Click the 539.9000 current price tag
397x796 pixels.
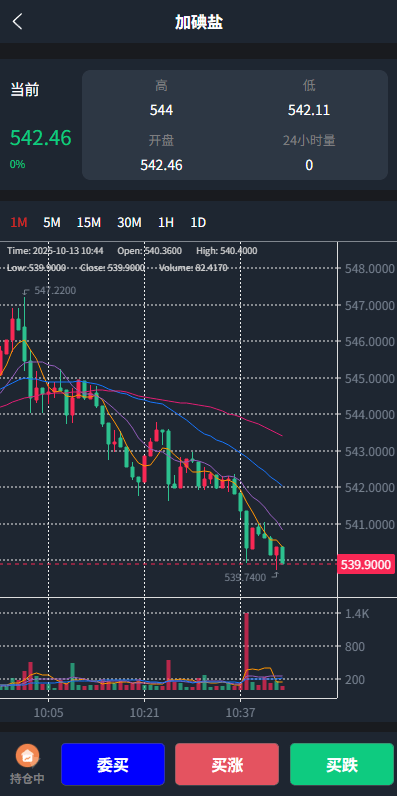[366, 565]
